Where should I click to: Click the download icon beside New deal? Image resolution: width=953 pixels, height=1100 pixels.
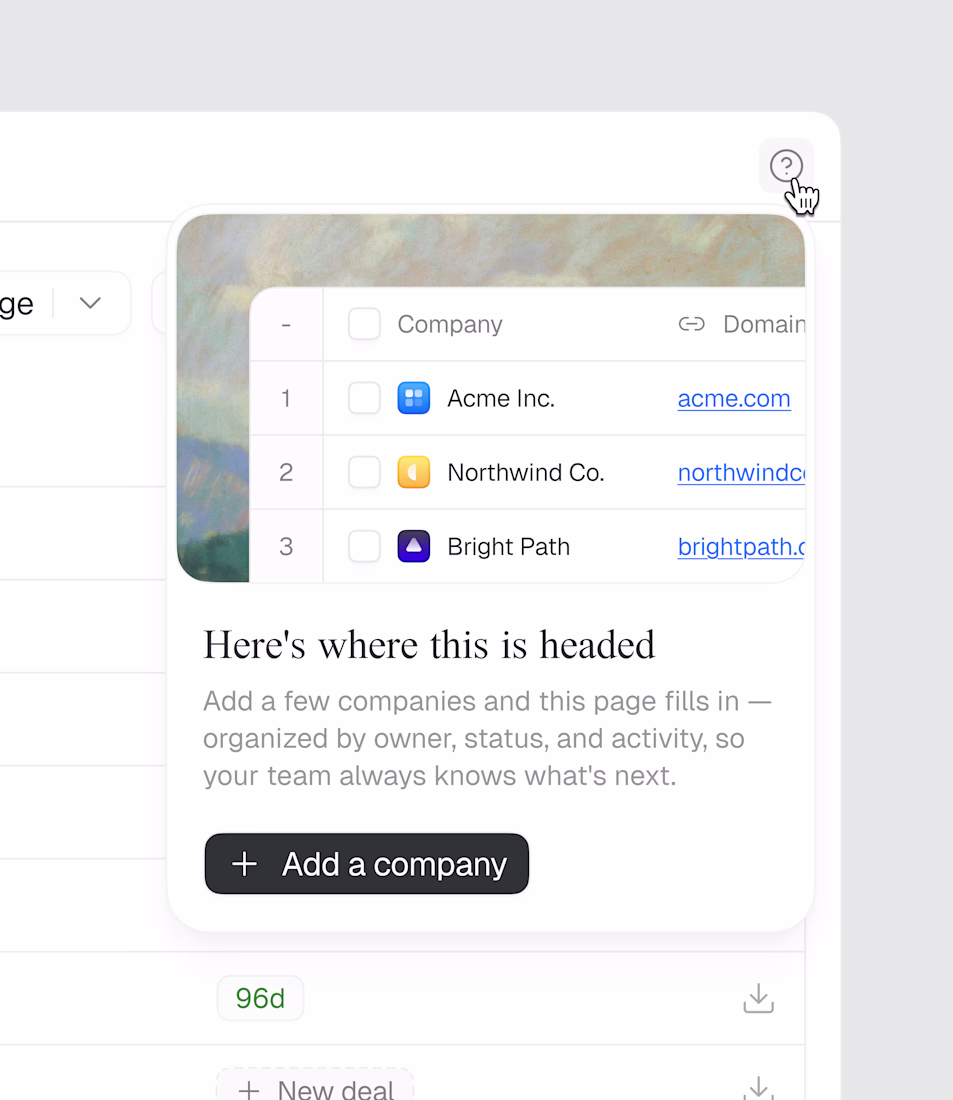pyautogui.click(x=759, y=1087)
